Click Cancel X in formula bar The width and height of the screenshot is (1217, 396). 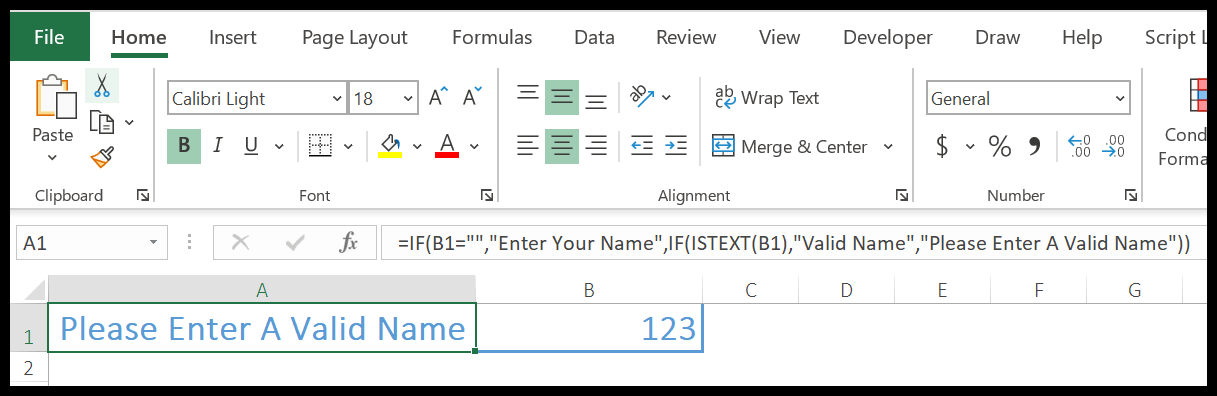point(240,242)
